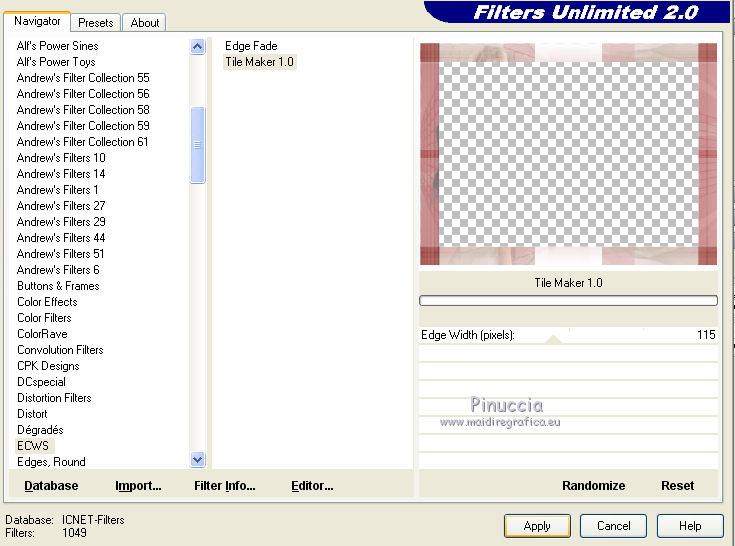Select the Convolution Filters category

click(x=60, y=350)
